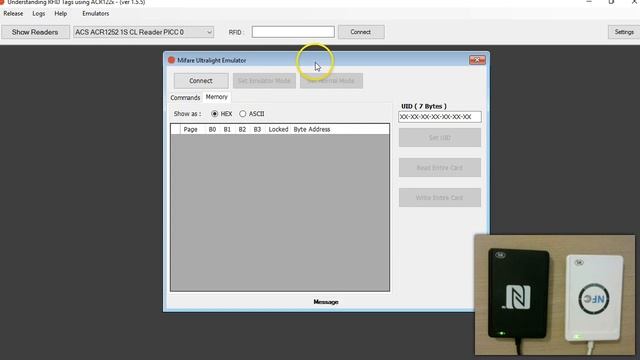
Task: Focus the UID 7 Bytes input field
Action: (x=440, y=117)
